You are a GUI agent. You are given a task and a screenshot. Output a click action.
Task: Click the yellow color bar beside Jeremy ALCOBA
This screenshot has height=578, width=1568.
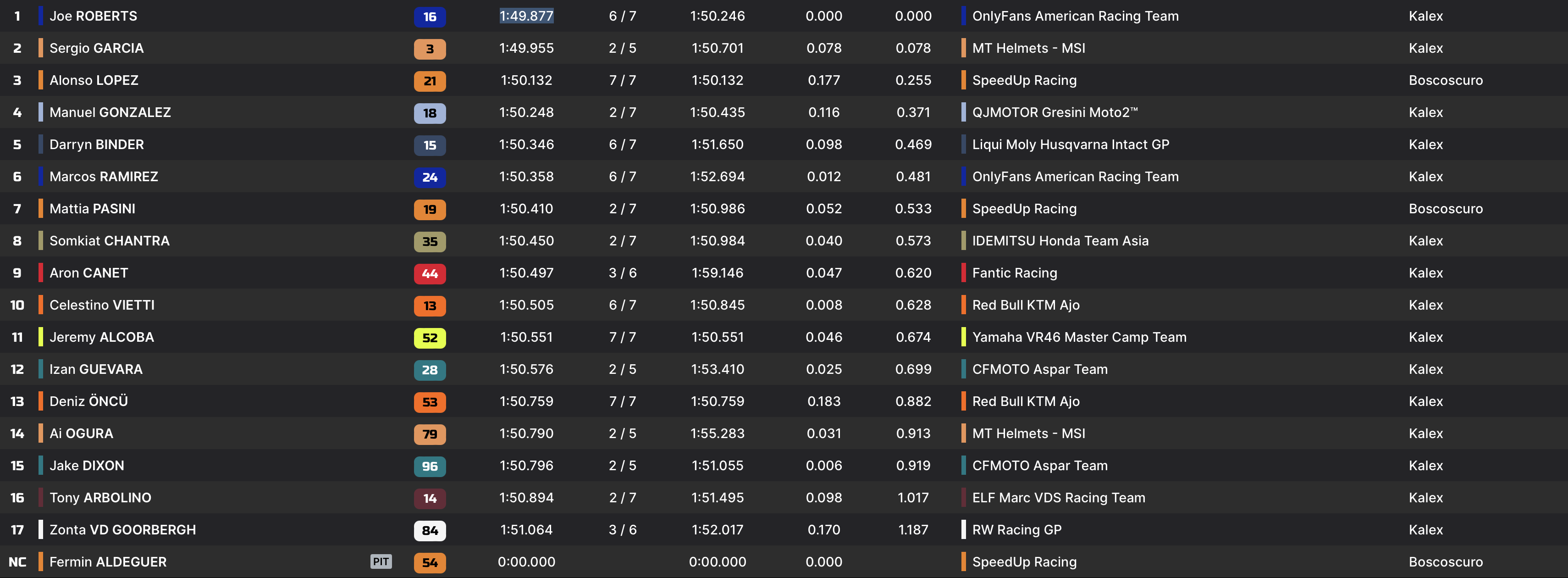pyautogui.click(x=41, y=338)
